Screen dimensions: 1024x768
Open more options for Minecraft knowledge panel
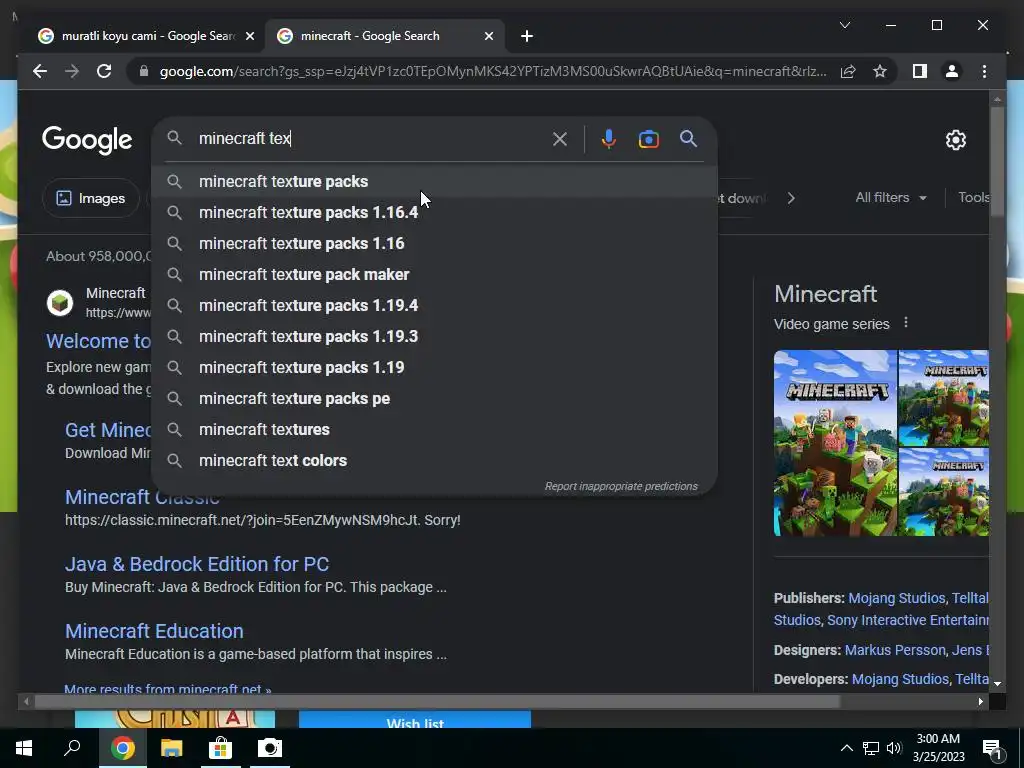tap(906, 323)
